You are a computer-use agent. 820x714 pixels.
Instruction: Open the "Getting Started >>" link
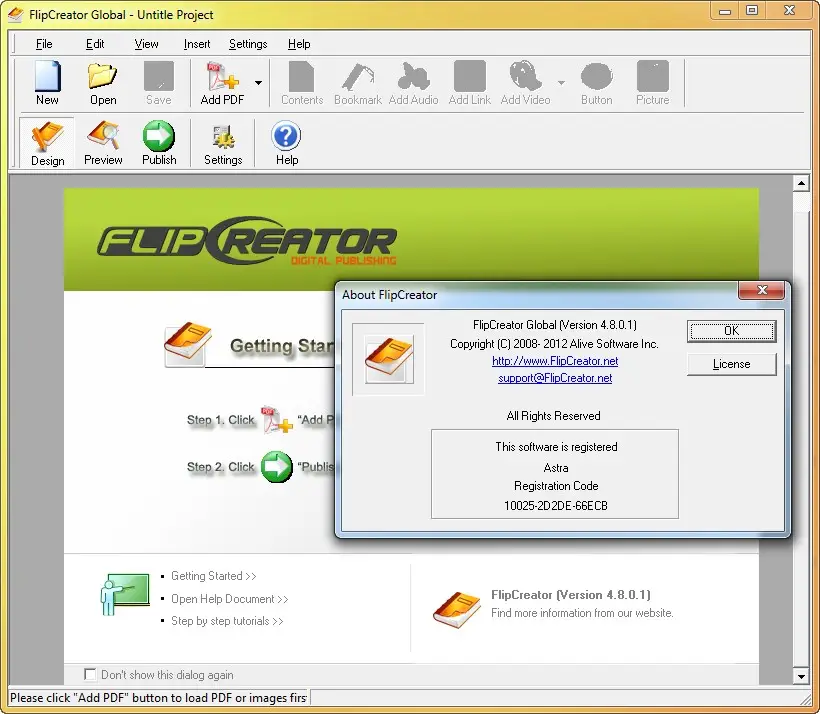coord(213,576)
